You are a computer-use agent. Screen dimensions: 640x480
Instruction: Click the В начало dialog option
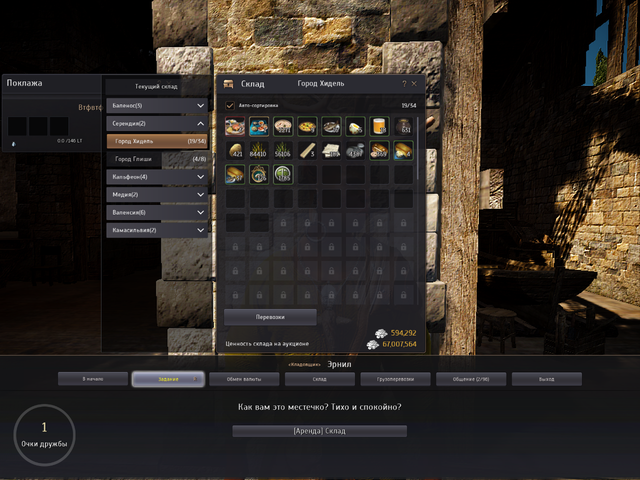click(93, 379)
